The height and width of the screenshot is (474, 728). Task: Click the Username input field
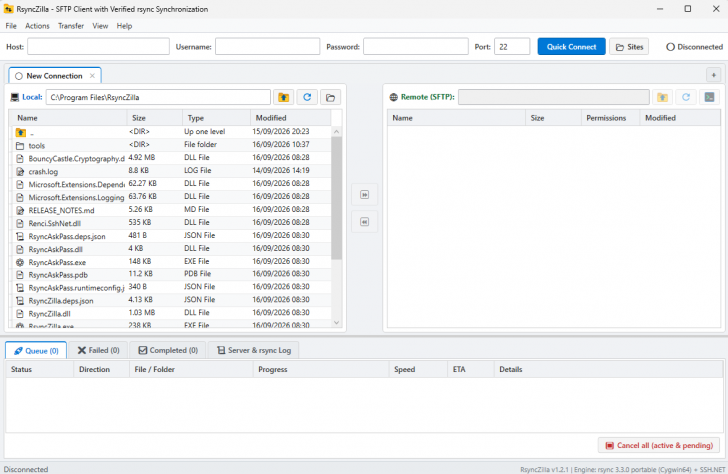(x=267, y=46)
